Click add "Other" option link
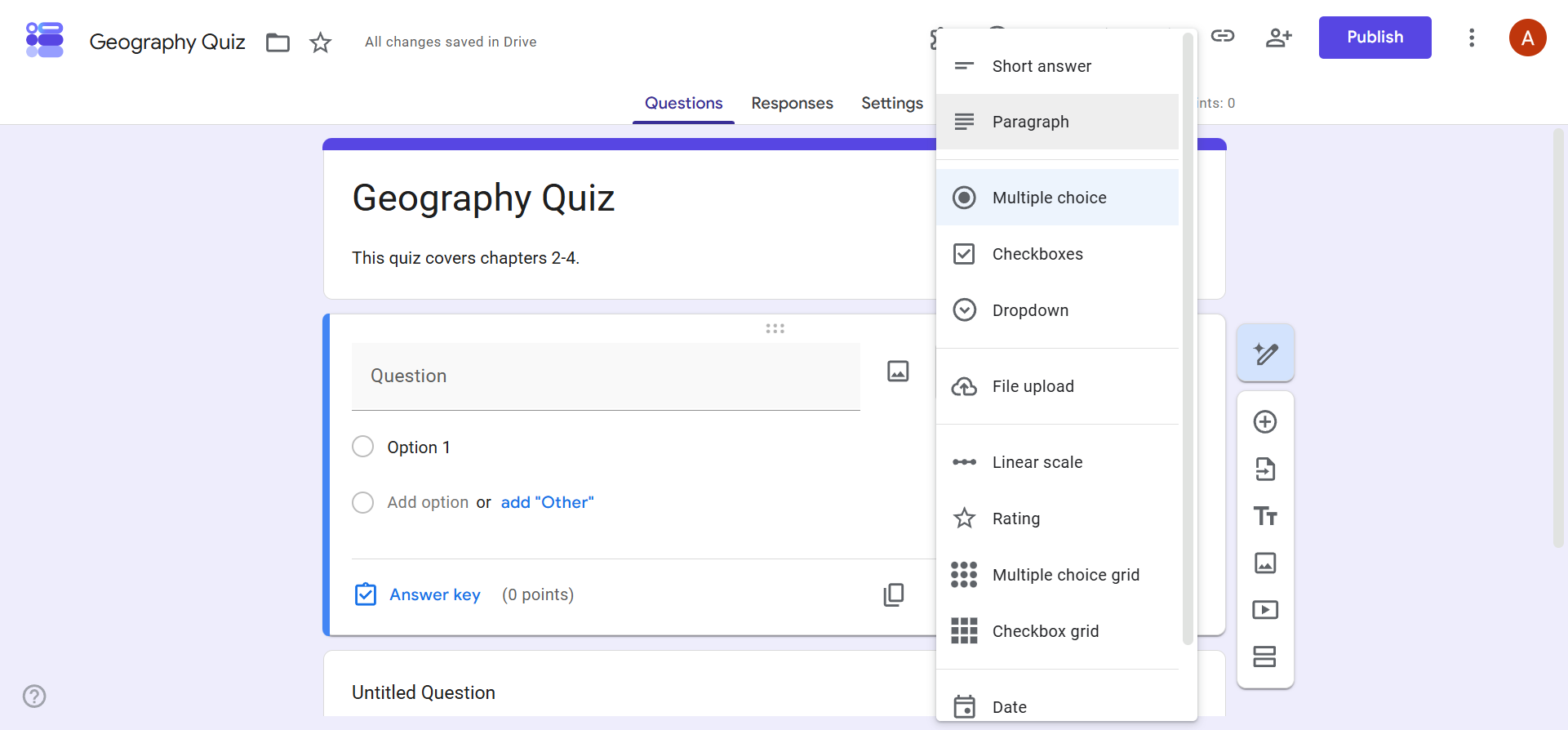 [548, 502]
